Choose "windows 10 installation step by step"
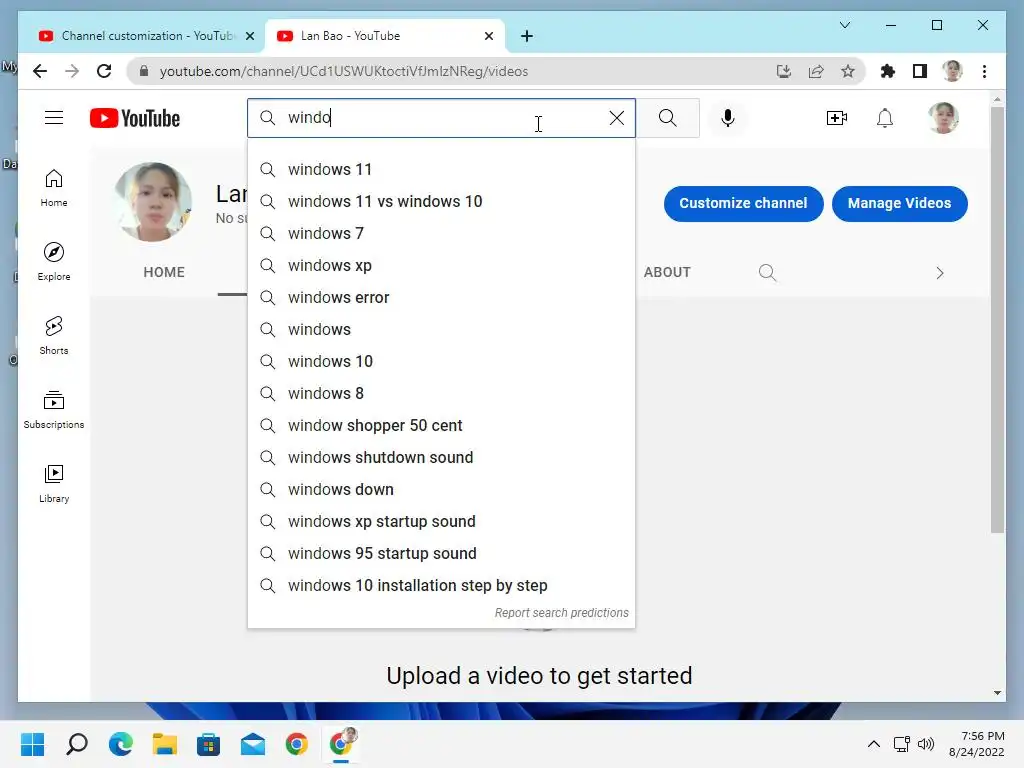The width and height of the screenshot is (1024, 768). point(441,585)
